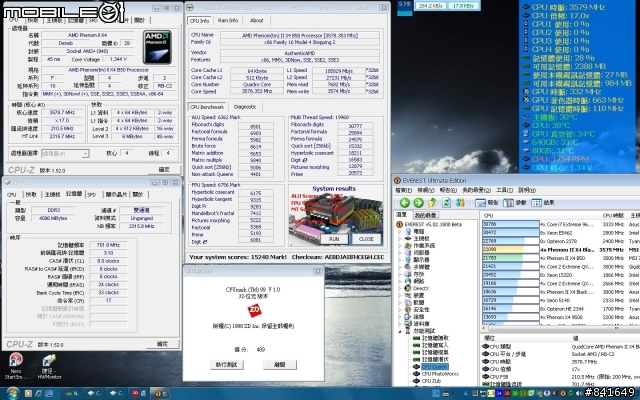The height and width of the screenshot is (400, 640).
Task: Select 記憶體寫入 benchmark in EVEREST tree
Action: tap(435, 345)
